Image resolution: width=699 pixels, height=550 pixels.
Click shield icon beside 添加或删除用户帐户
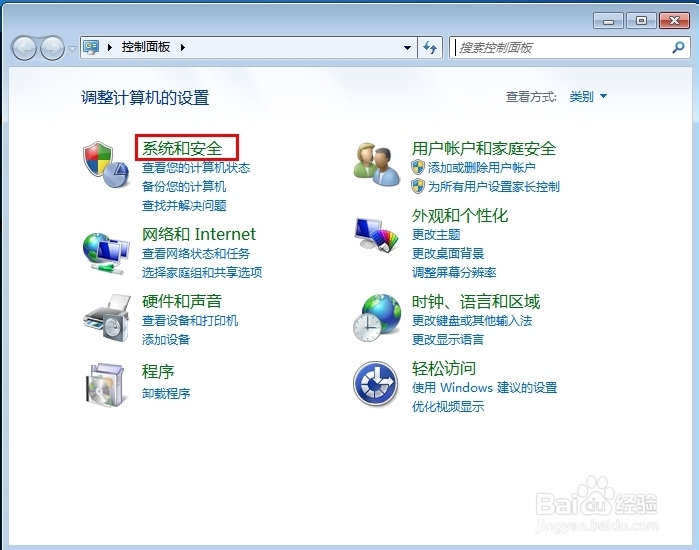(418, 167)
